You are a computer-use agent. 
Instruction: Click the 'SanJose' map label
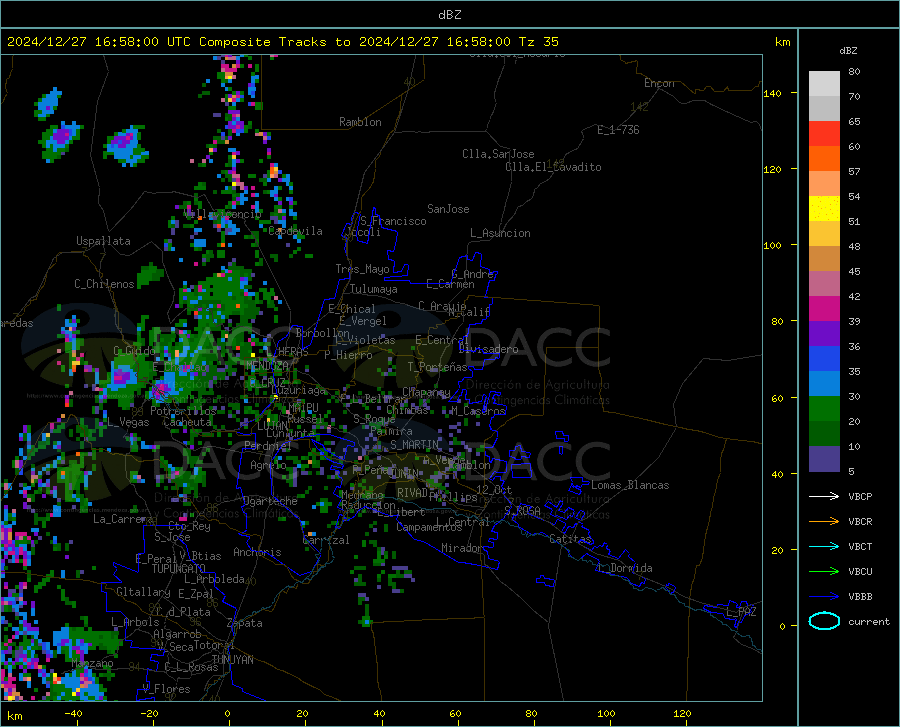coord(448,209)
